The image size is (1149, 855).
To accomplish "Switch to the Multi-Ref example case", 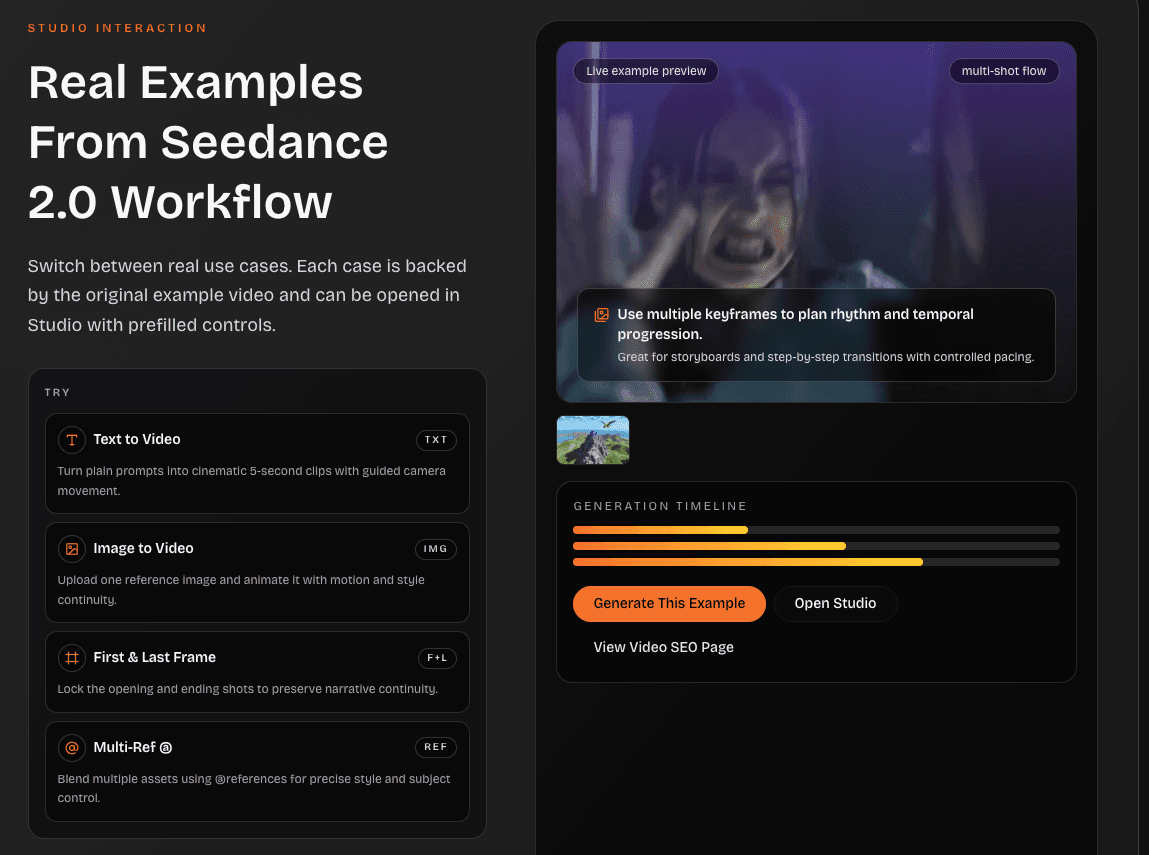I will tap(257, 771).
